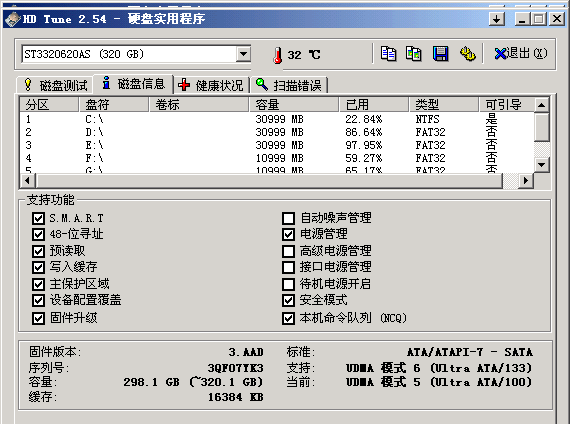Switch to the 磁盘测试 tab
The width and height of the screenshot is (570, 424).
coord(56,85)
